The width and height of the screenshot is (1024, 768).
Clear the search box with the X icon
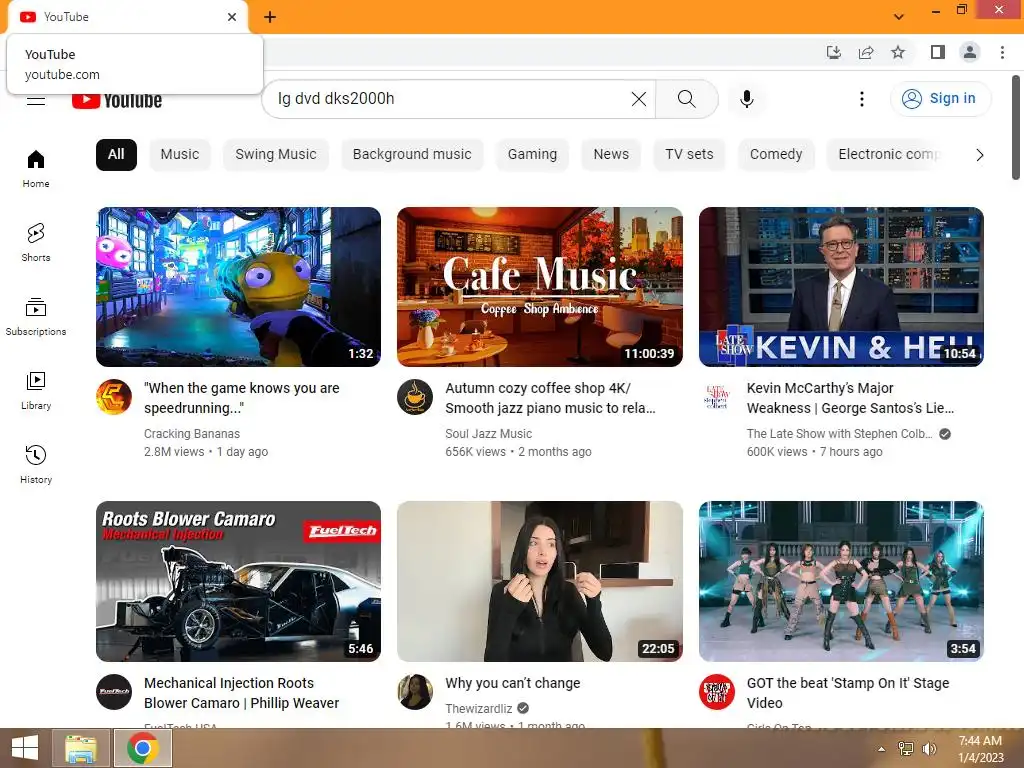tap(639, 99)
